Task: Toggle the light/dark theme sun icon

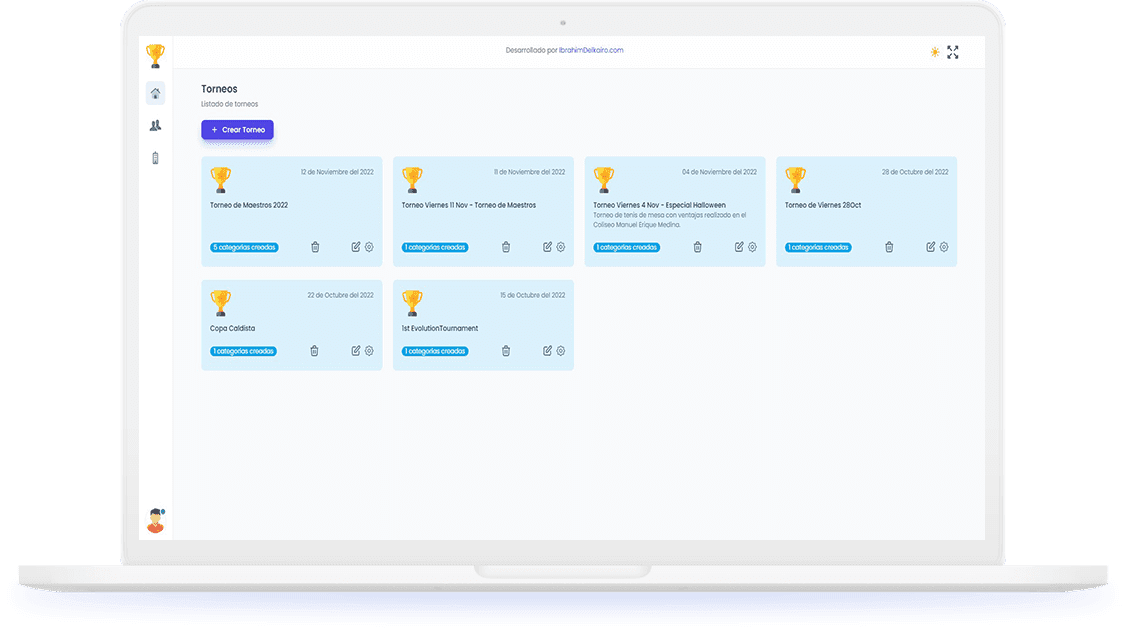Action: pos(935,52)
